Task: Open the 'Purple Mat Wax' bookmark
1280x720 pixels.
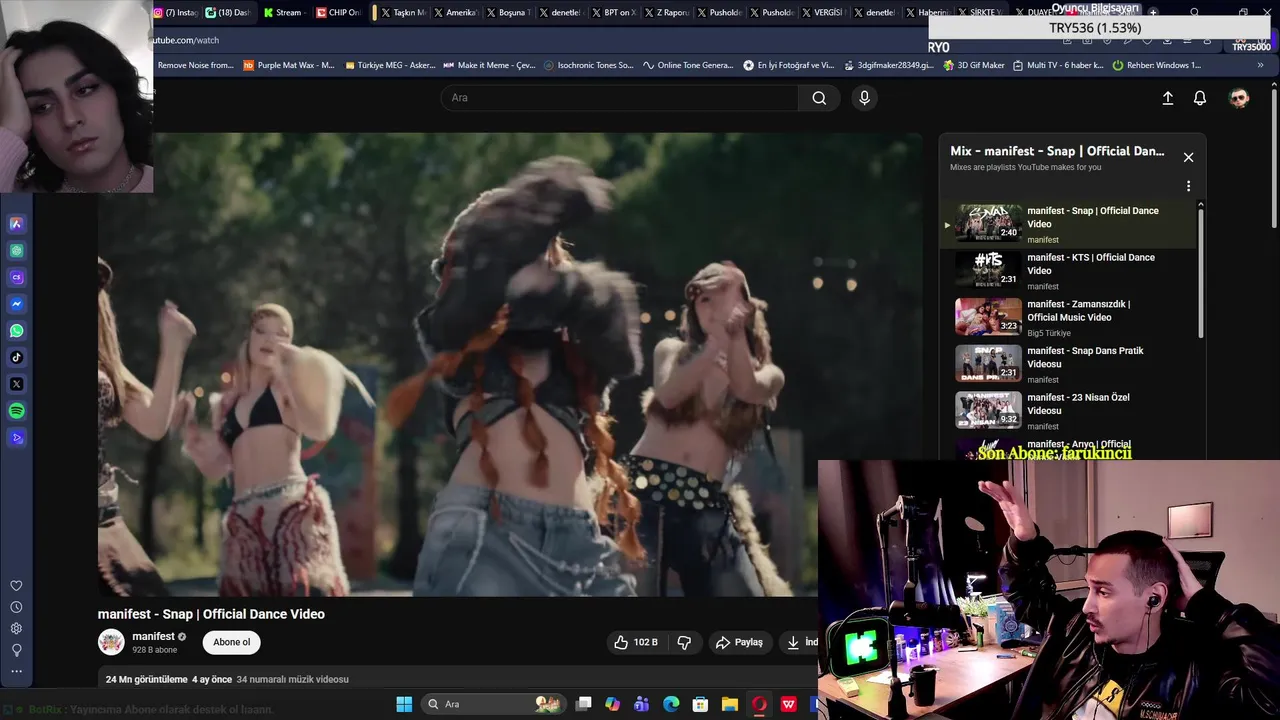Action: click(x=289, y=65)
